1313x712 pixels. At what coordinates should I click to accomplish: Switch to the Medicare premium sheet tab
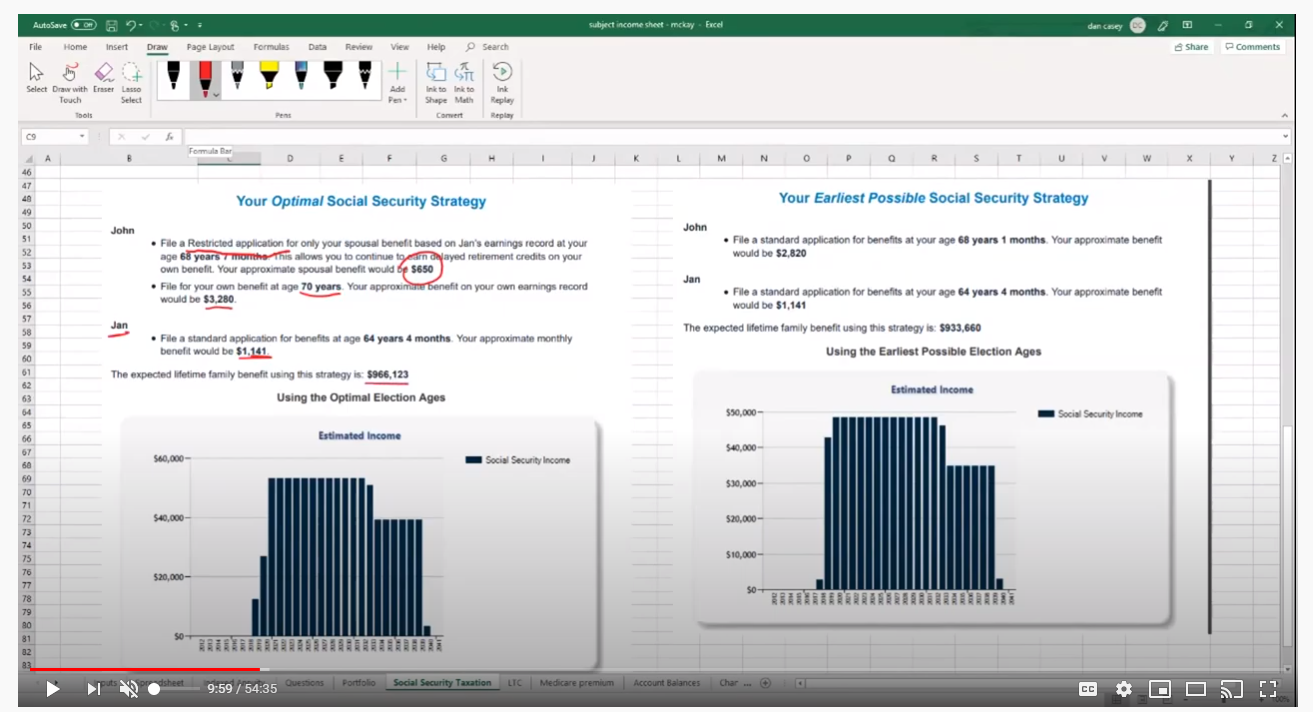577,683
